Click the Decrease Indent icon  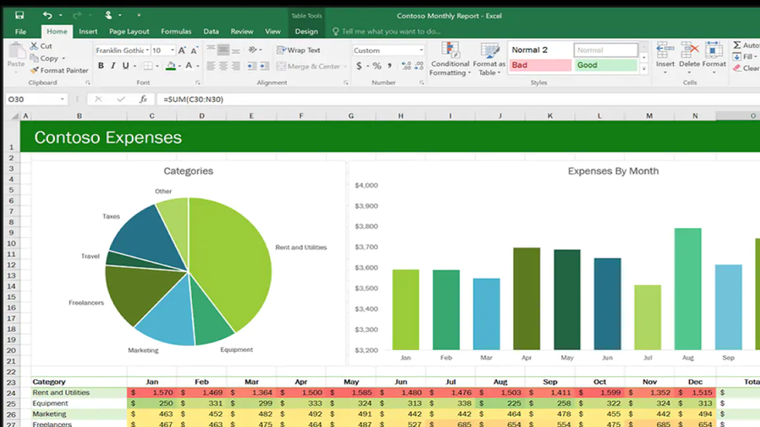click(251, 66)
